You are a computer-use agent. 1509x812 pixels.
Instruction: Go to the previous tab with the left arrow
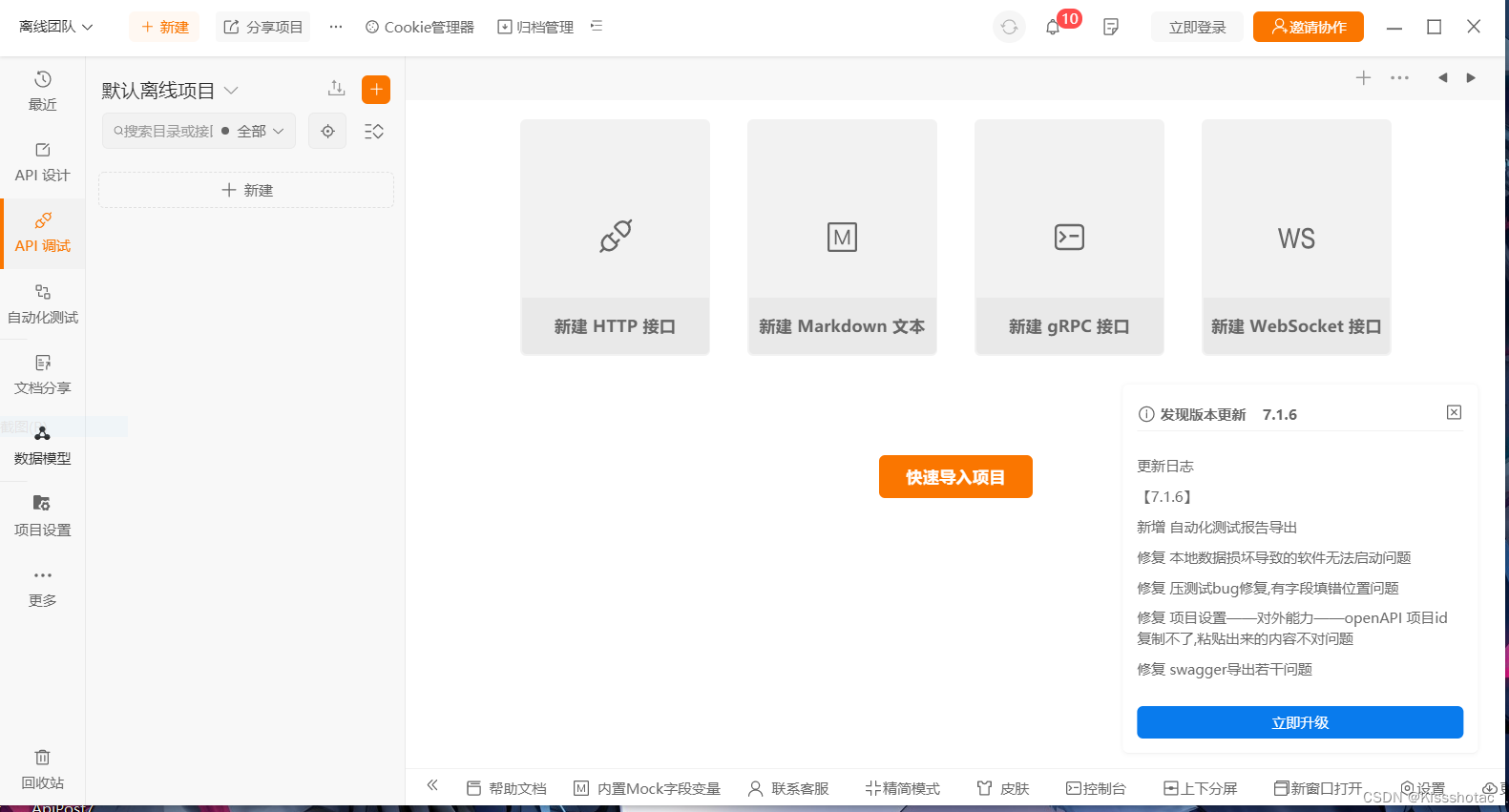(1443, 78)
